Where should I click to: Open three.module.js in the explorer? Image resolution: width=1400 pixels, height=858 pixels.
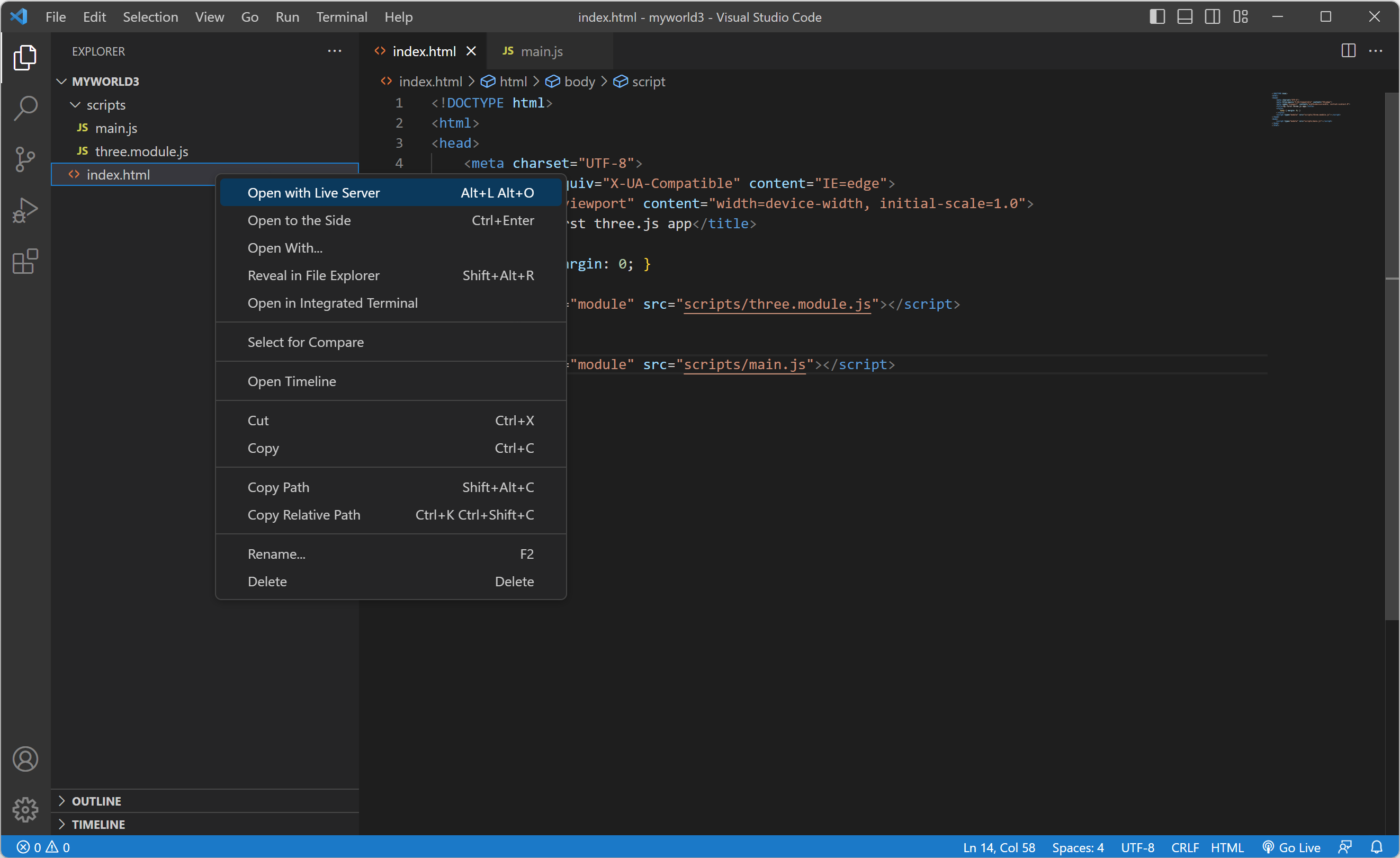click(x=141, y=151)
